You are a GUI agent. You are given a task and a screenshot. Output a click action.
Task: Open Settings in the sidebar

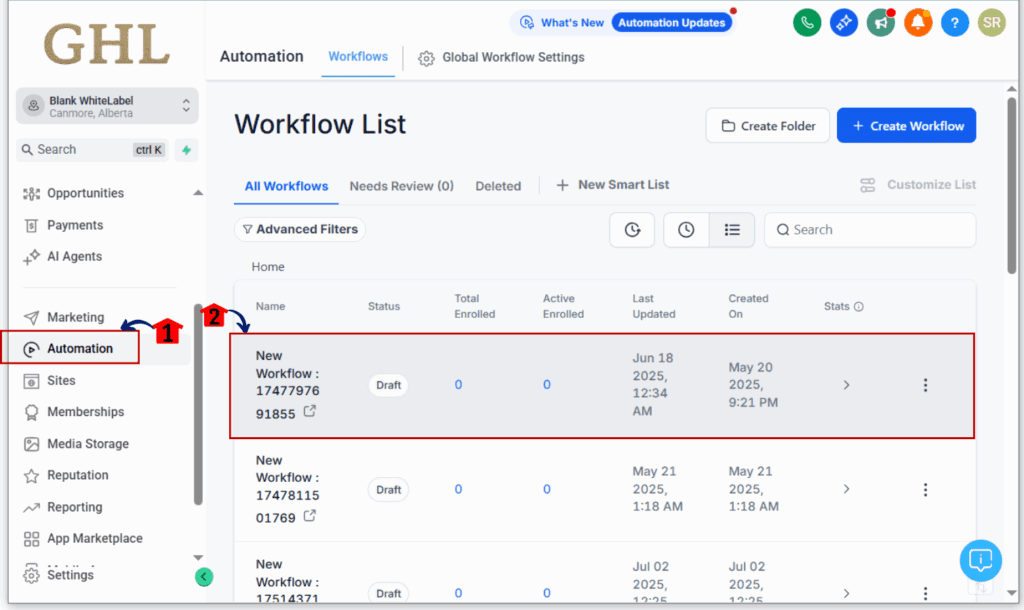pos(70,575)
